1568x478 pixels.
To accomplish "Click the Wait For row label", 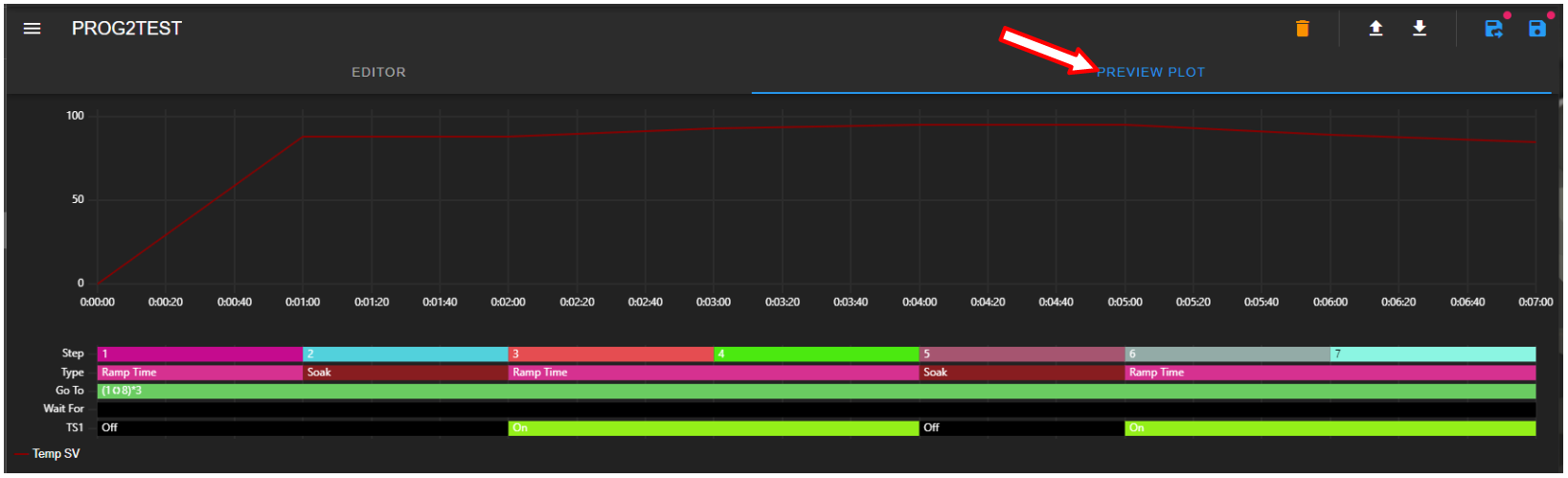I will click(63, 409).
